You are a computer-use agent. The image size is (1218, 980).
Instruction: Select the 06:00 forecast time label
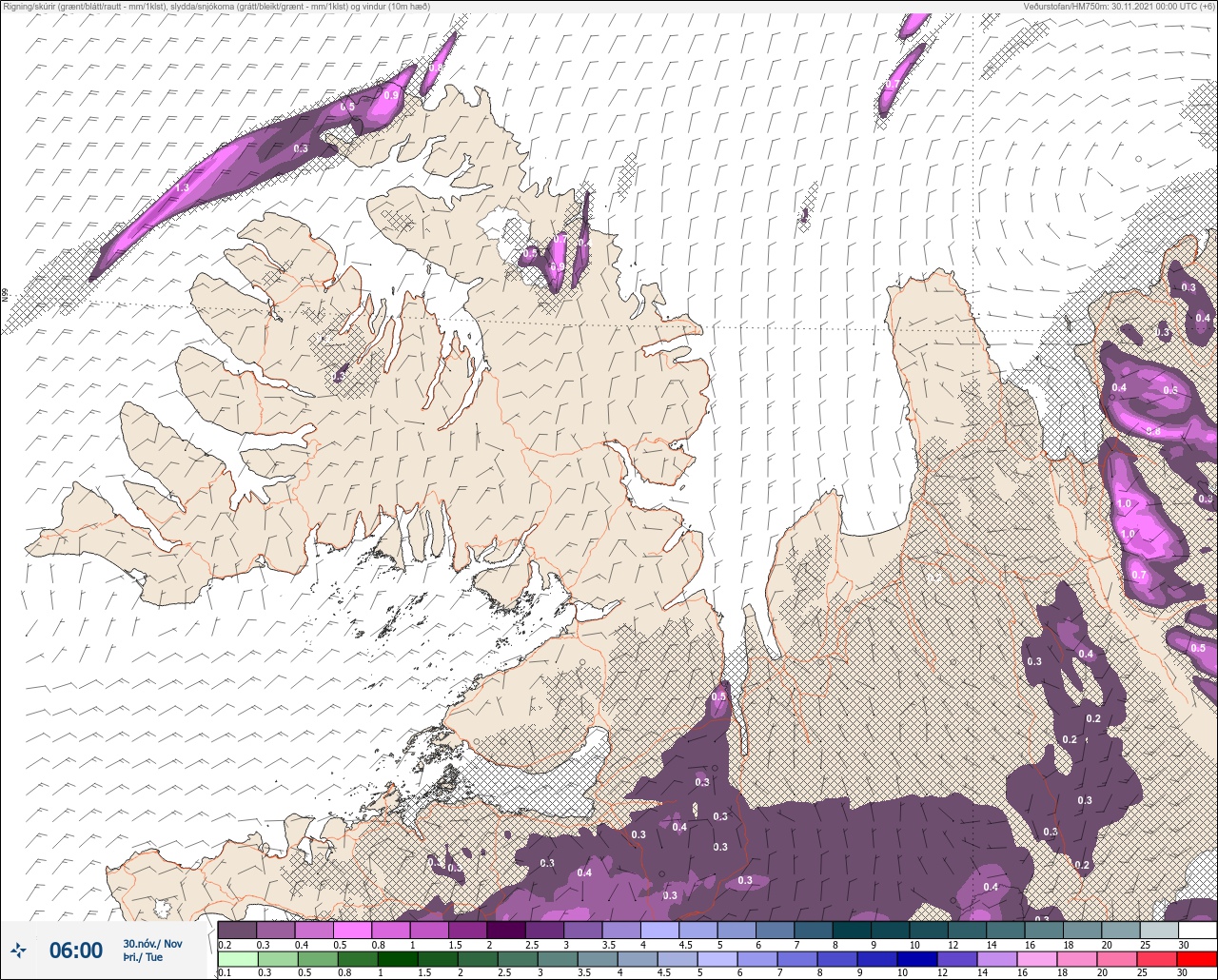coord(76,951)
